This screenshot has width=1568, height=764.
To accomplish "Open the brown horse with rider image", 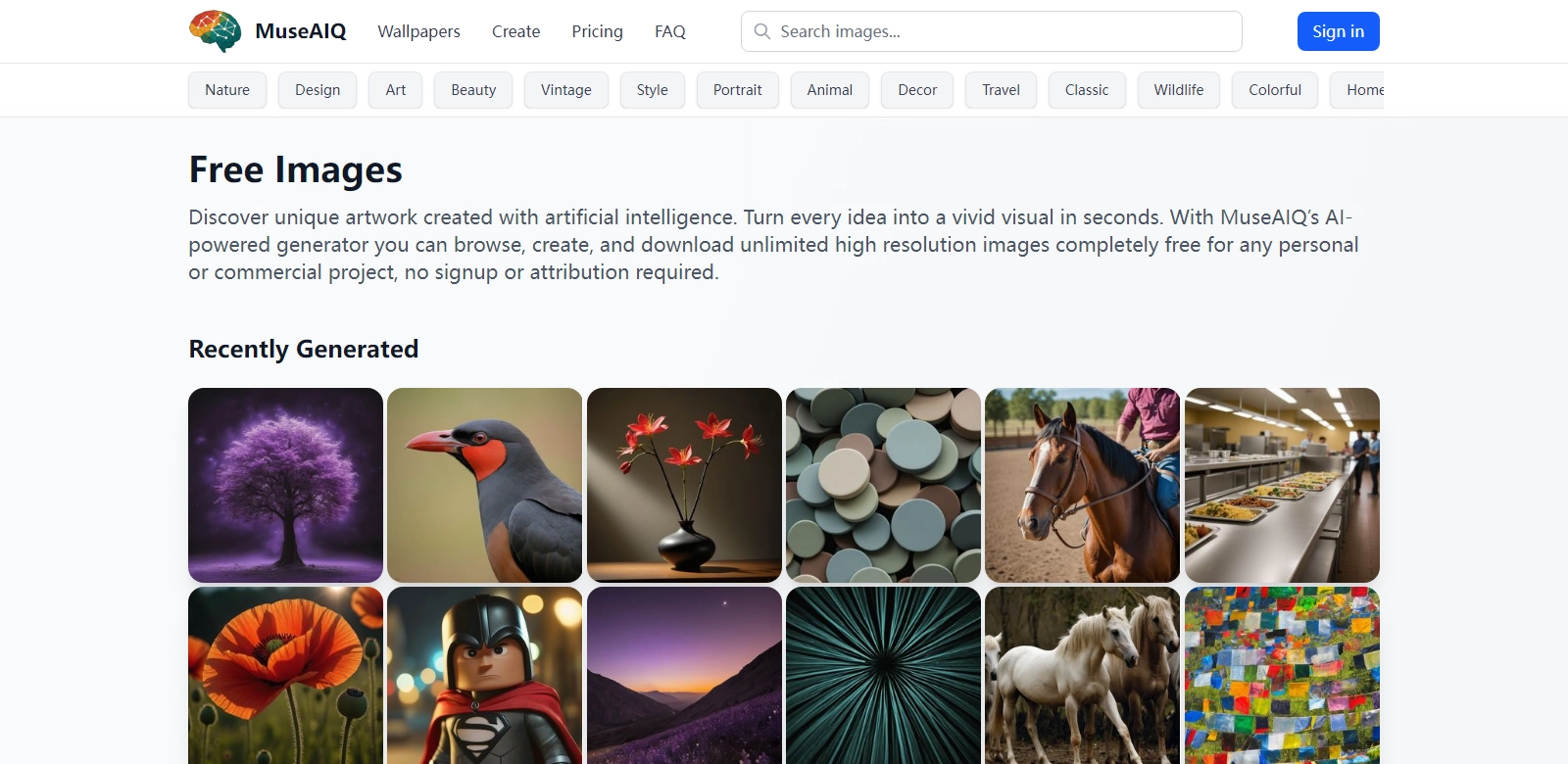I will click(1082, 485).
